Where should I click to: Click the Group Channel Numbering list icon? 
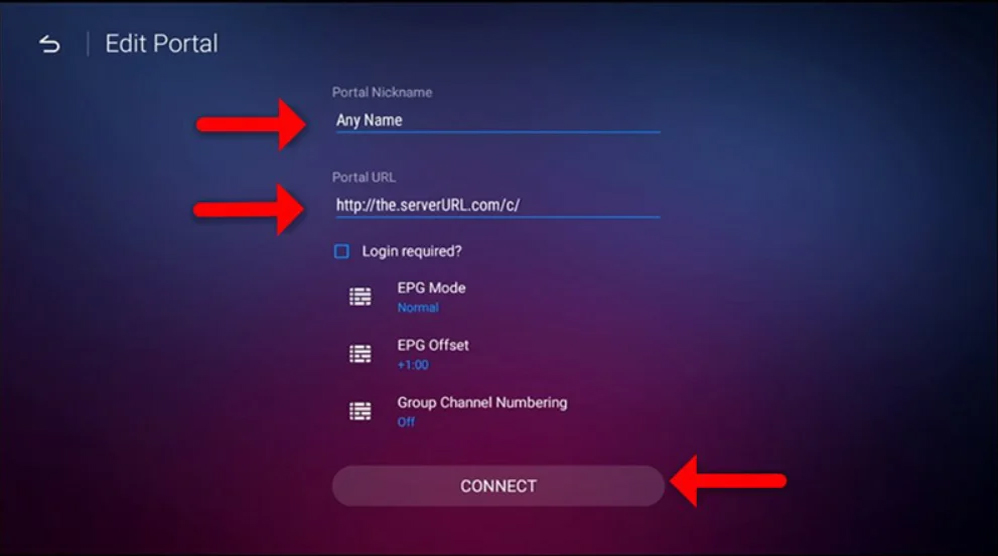tap(360, 411)
